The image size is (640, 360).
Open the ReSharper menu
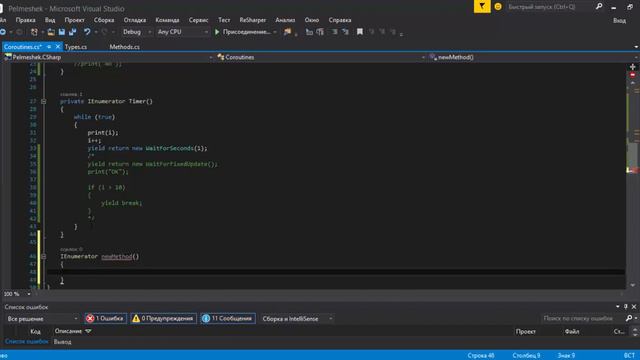[x=253, y=20]
